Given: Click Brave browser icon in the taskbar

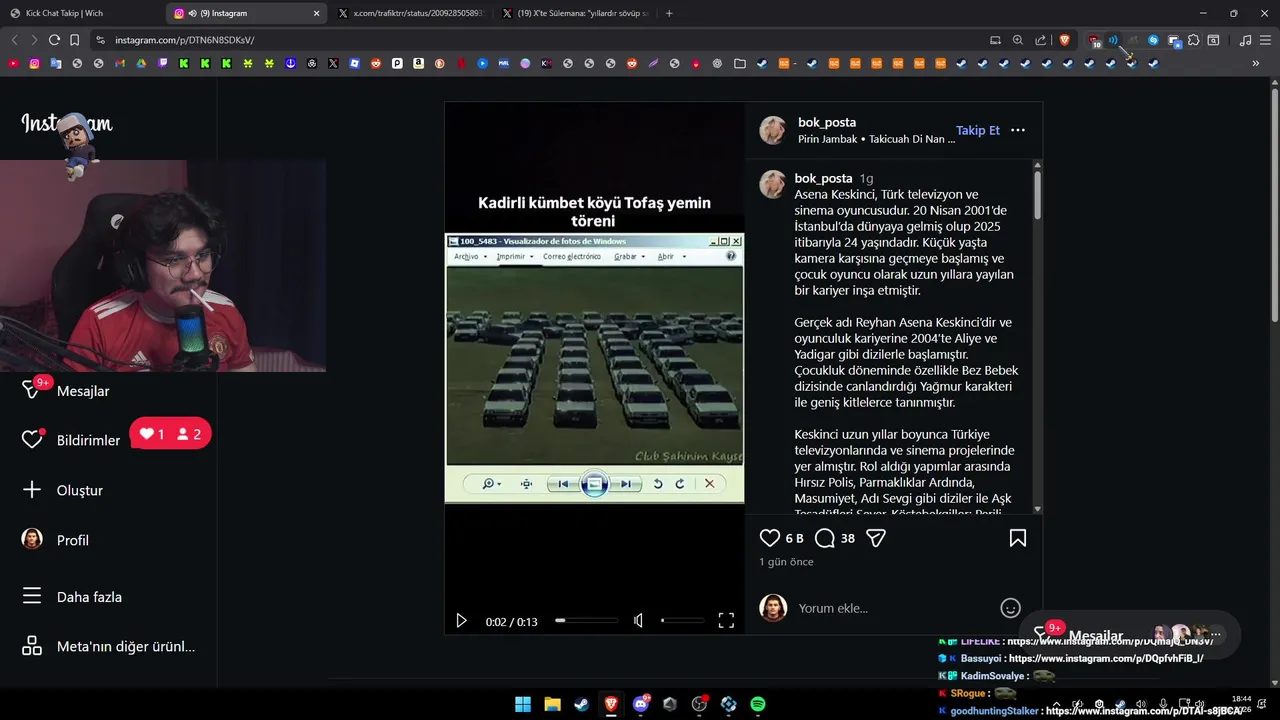Looking at the screenshot, I should point(611,704).
